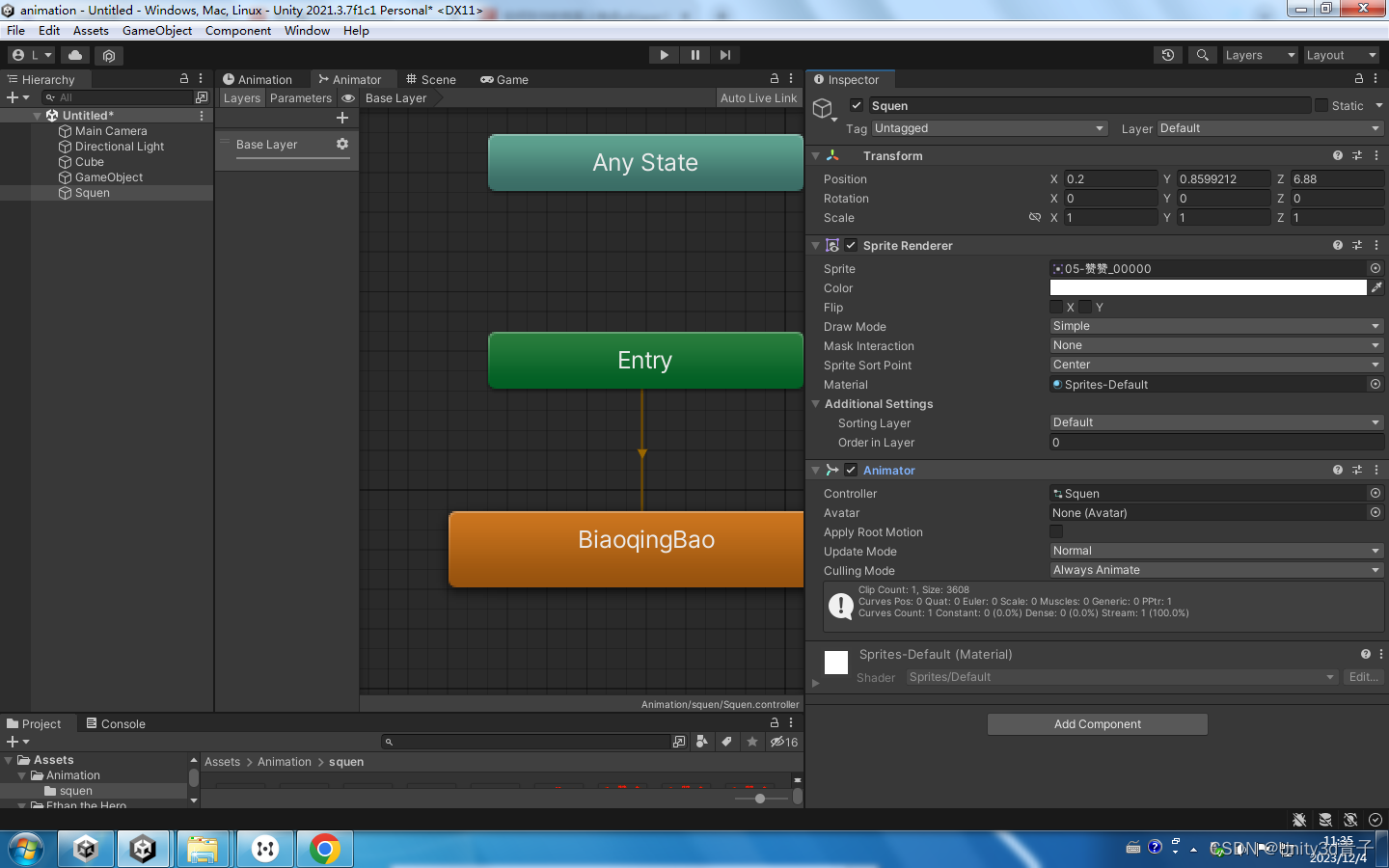Open the scene options menu for Untitled
1389x868 pixels.
pyautogui.click(x=202, y=116)
